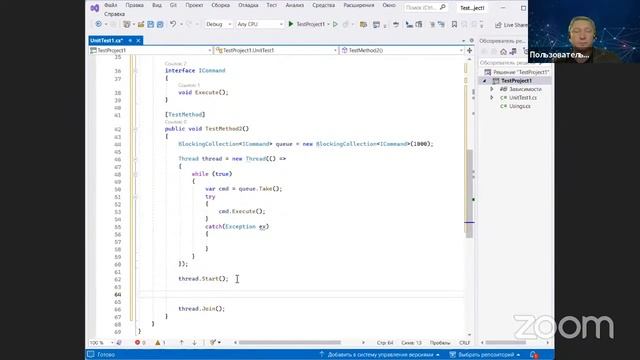Open the Проект menu
This screenshot has width=640, height=360.
click(x=194, y=5)
